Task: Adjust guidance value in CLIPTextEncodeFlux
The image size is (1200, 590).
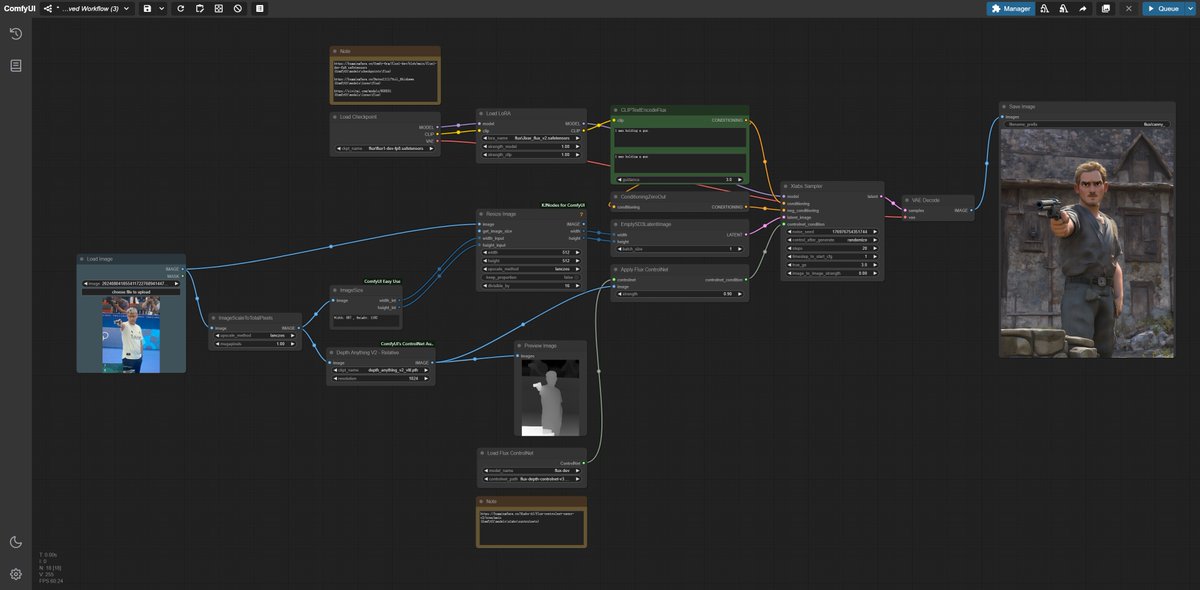Action: pos(680,179)
